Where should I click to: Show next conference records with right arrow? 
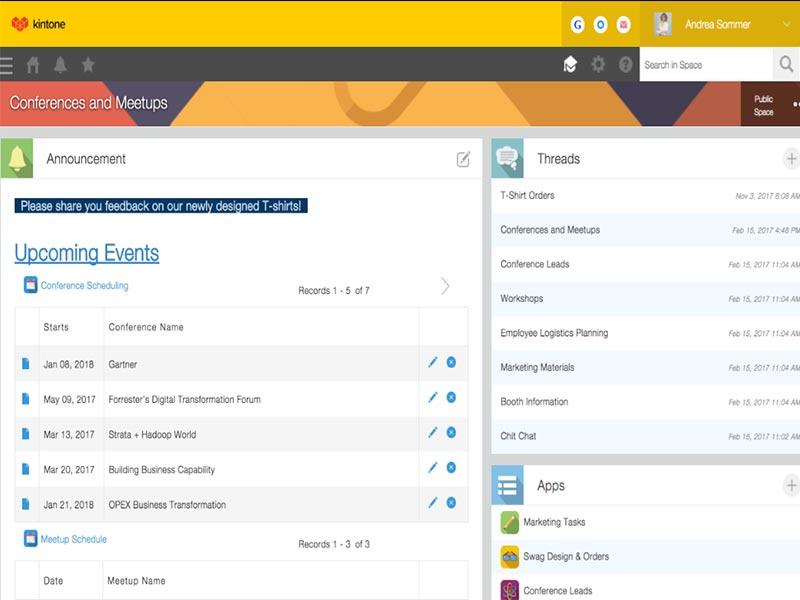[x=446, y=286]
